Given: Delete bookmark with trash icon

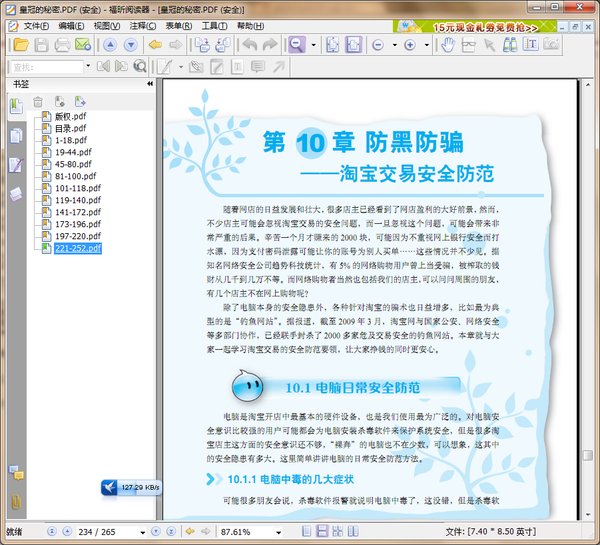Looking at the screenshot, I should pyautogui.click(x=38, y=102).
